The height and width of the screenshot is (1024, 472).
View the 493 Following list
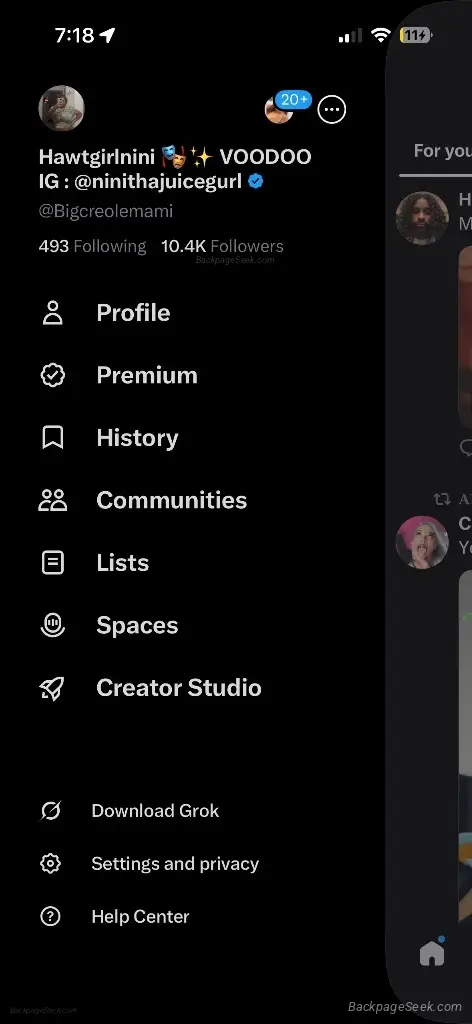92,246
